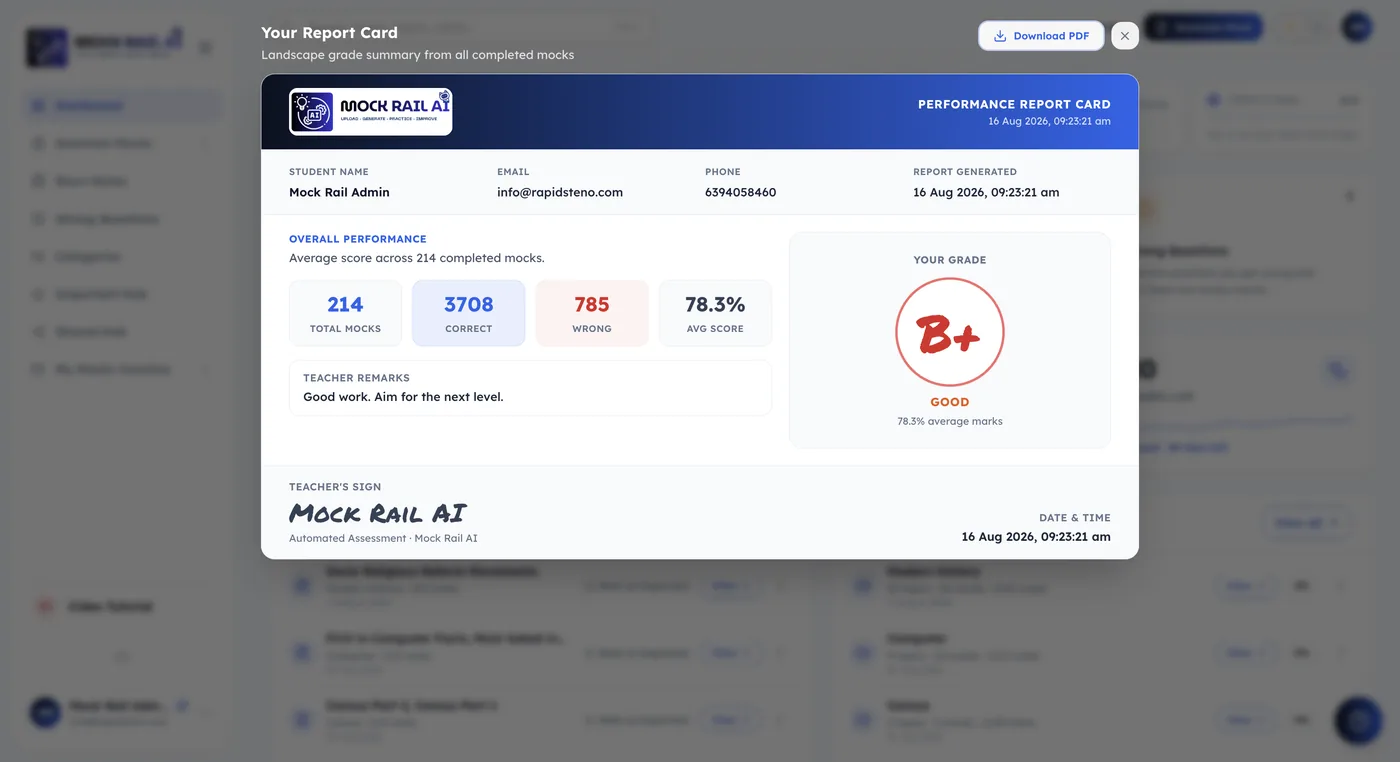Select the B+ grade circle
This screenshot has width=1400, height=762.
[x=950, y=333]
